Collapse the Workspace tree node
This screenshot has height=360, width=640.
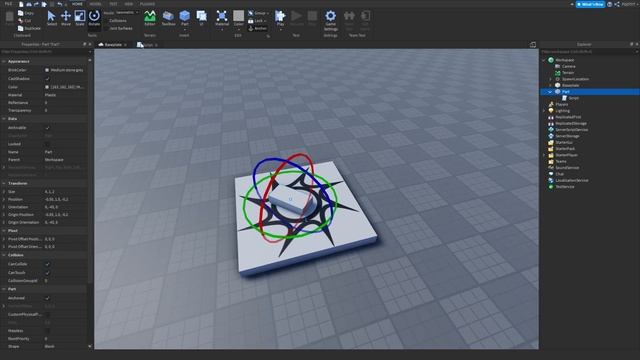click(x=544, y=60)
